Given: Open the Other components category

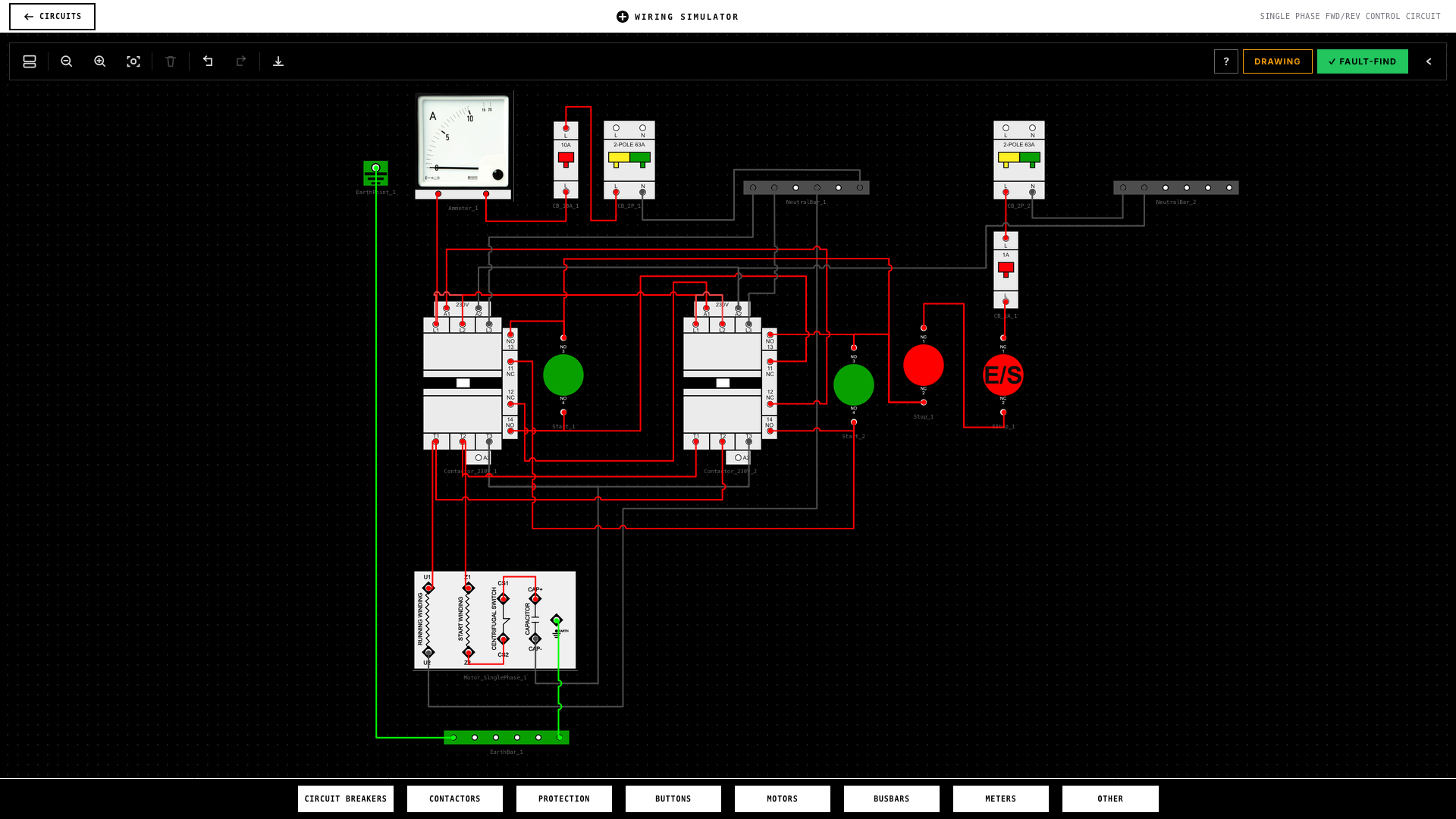Looking at the screenshot, I should 1110,799.
